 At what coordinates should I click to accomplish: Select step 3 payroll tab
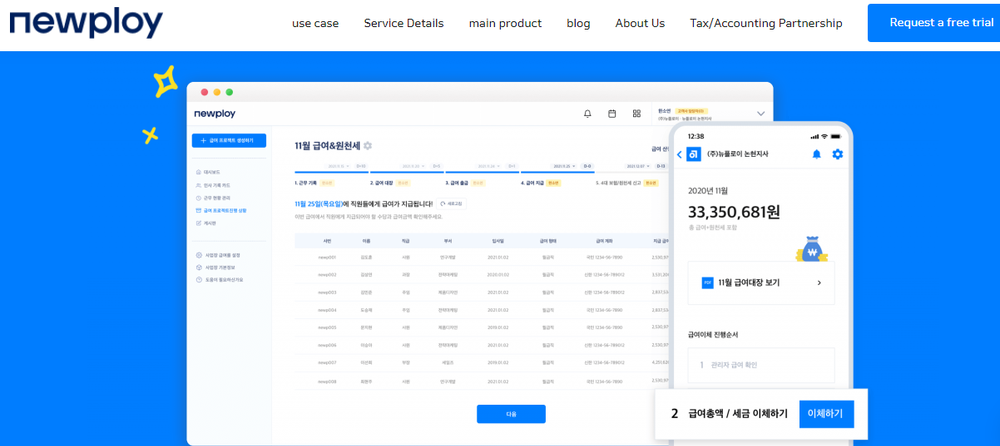coord(465,183)
